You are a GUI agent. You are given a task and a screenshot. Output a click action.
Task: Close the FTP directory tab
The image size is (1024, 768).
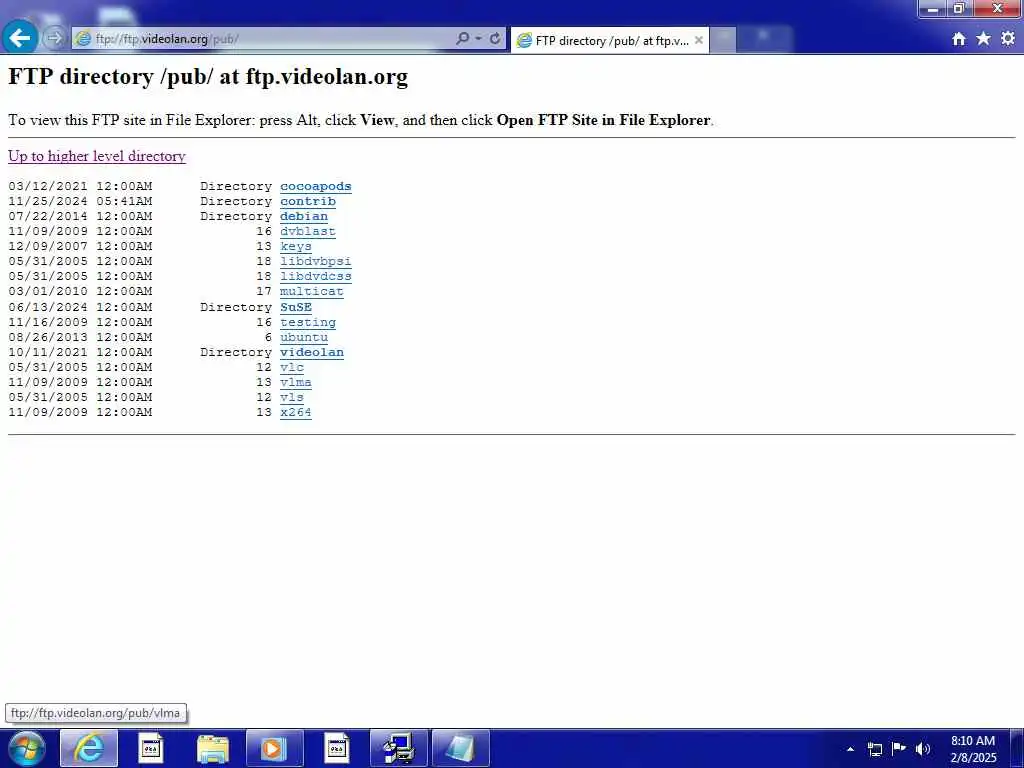tap(699, 40)
